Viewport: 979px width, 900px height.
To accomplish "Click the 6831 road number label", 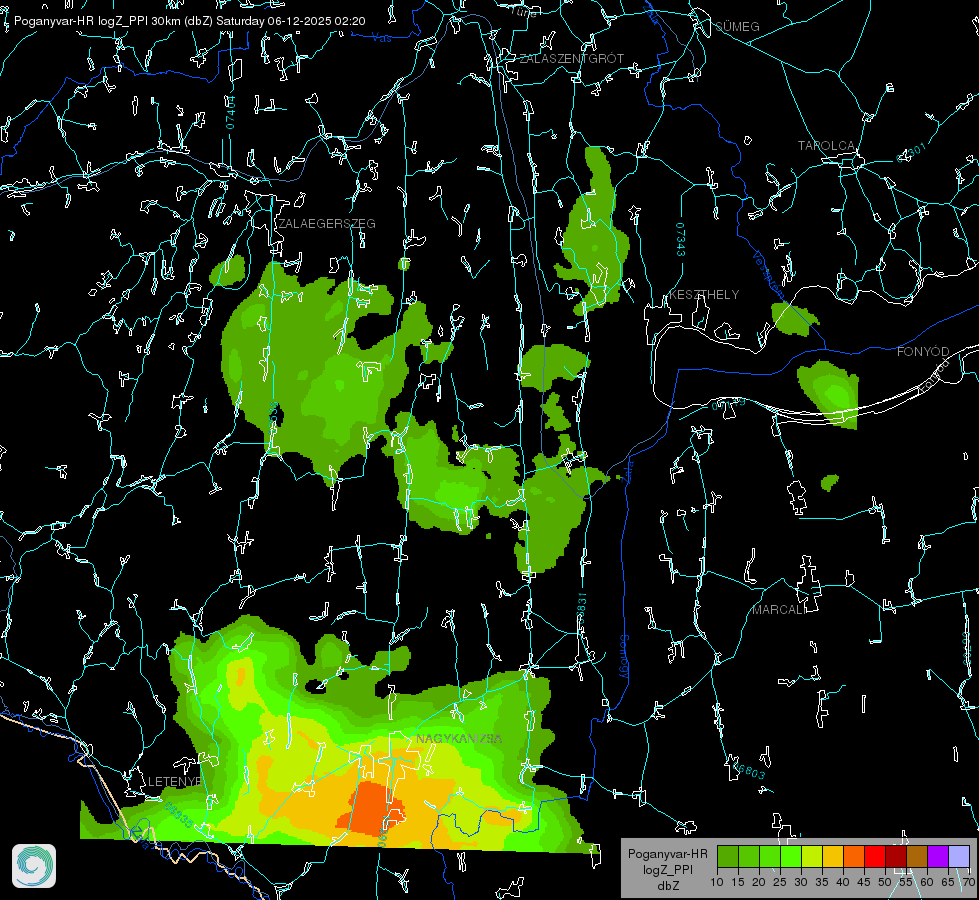I will point(582,606).
